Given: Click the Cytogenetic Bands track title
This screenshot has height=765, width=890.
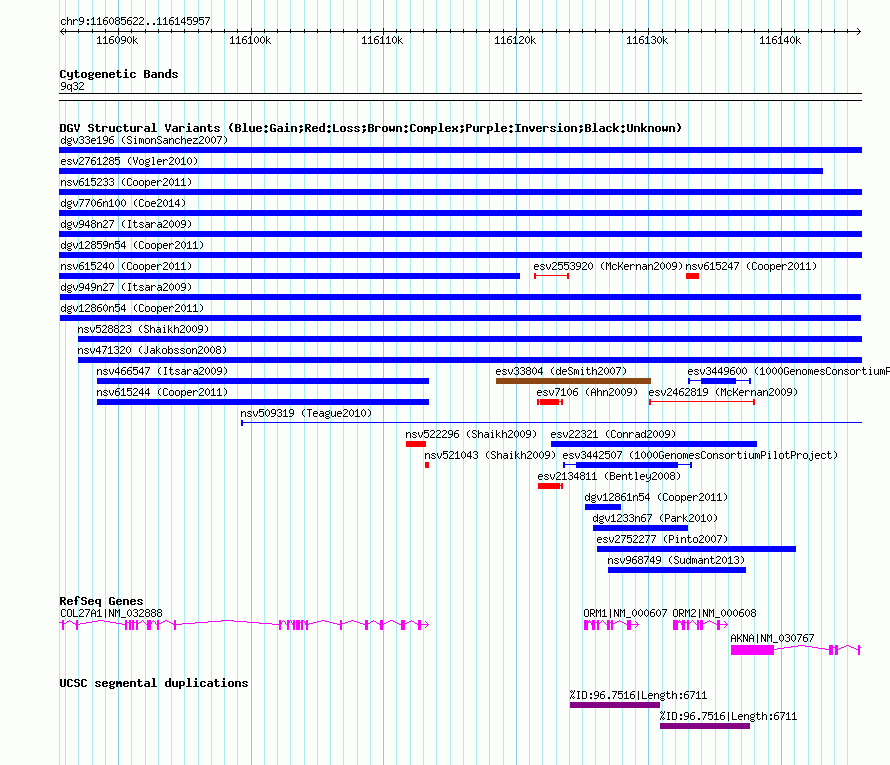Looking at the screenshot, I should pyautogui.click(x=119, y=74).
